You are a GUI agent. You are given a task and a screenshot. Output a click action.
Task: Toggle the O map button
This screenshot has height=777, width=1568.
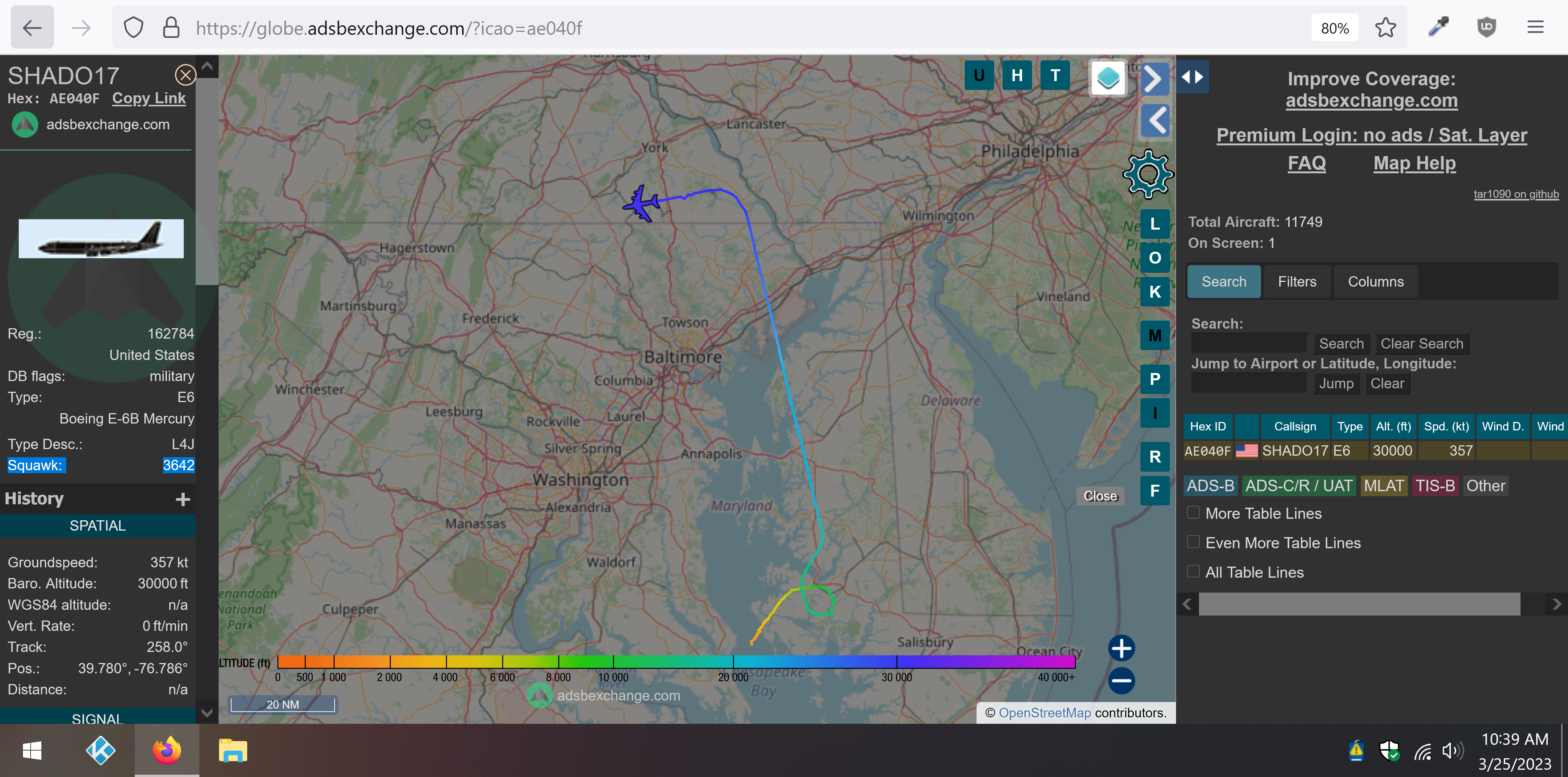1154,258
